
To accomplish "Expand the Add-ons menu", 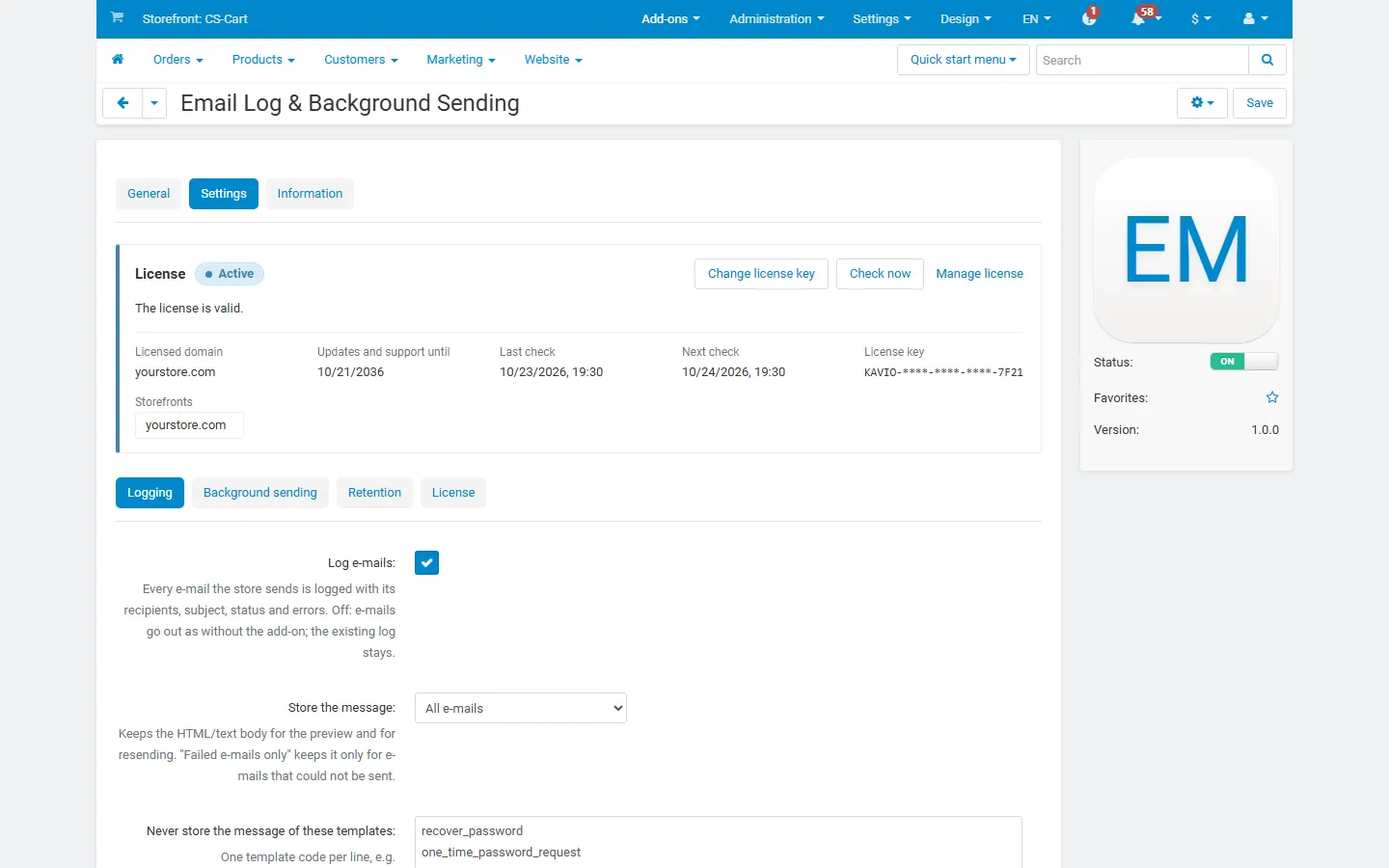I will click(670, 18).
